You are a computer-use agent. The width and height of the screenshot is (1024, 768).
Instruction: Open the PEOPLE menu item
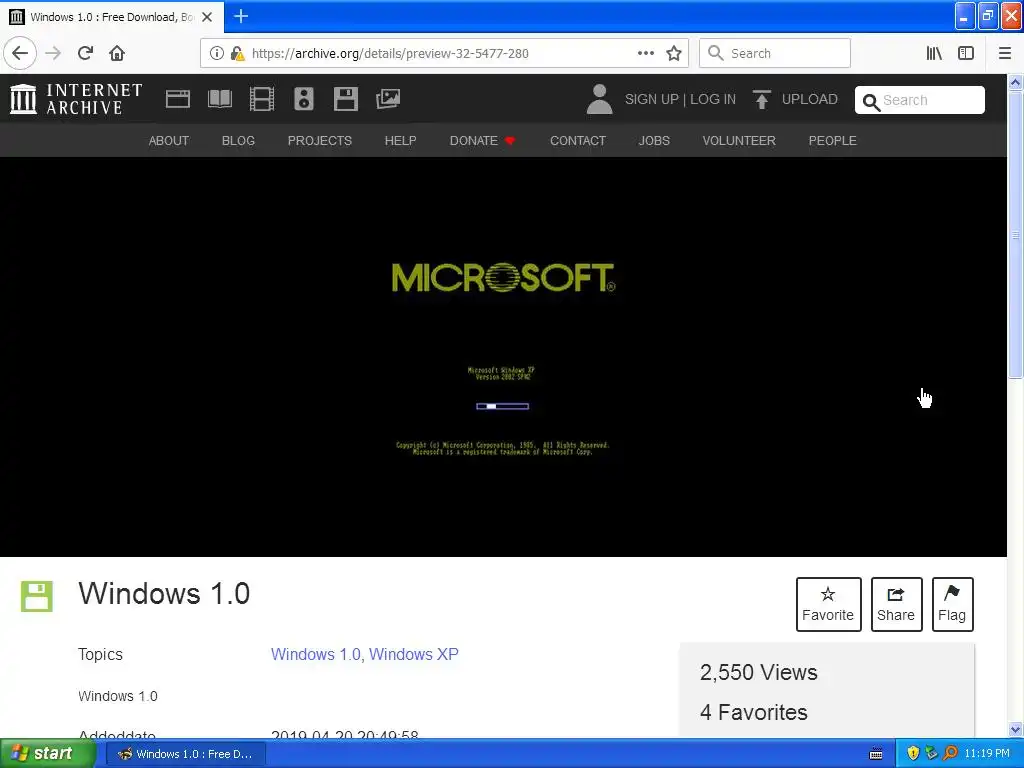point(832,140)
